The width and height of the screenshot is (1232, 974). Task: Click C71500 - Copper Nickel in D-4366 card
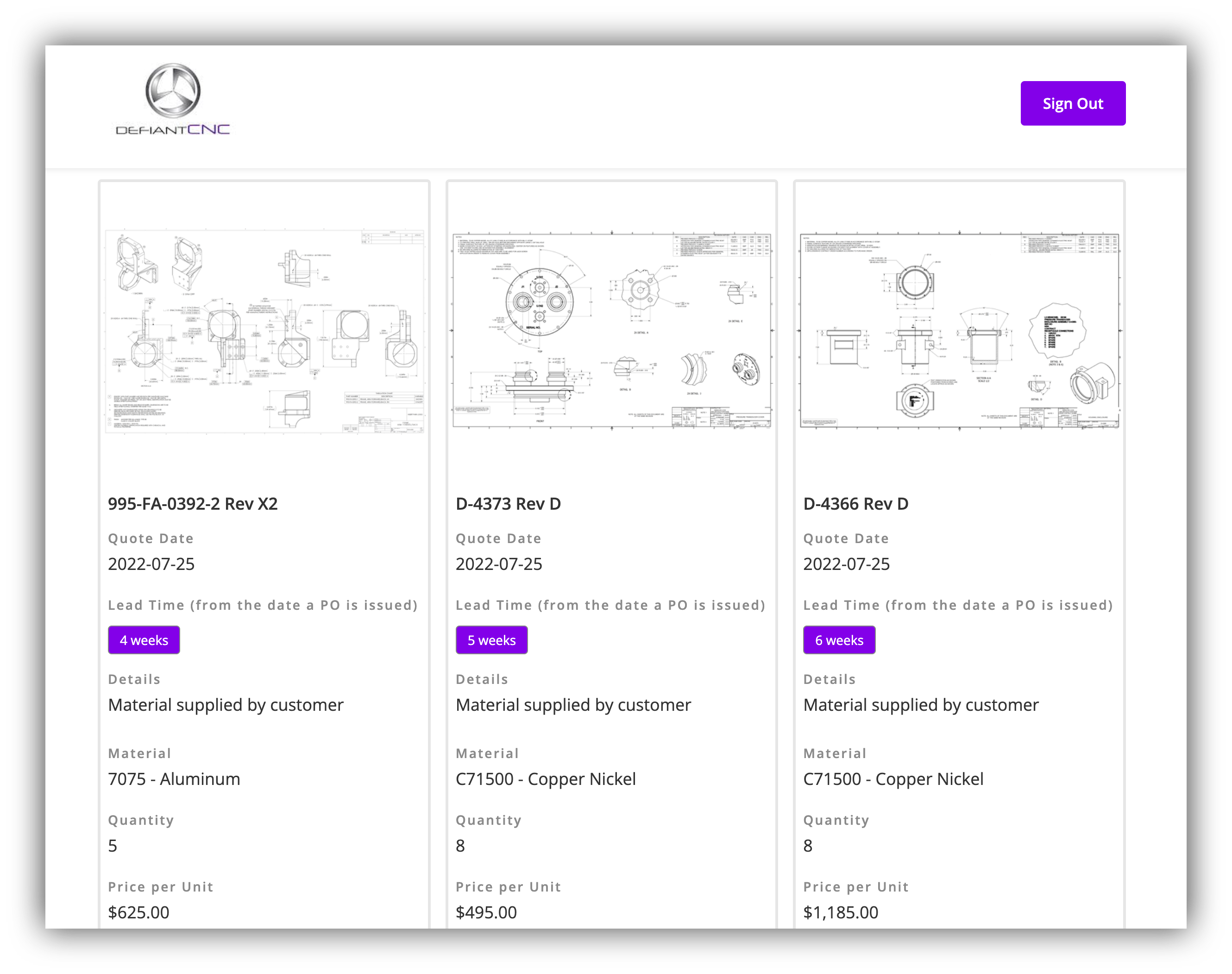pos(893,779)
